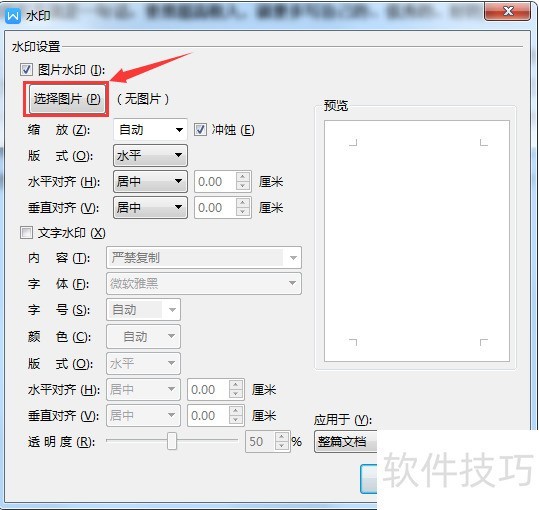
Task: Enable the 文字水印 checkbox
Action: click(x=26, y=233)
